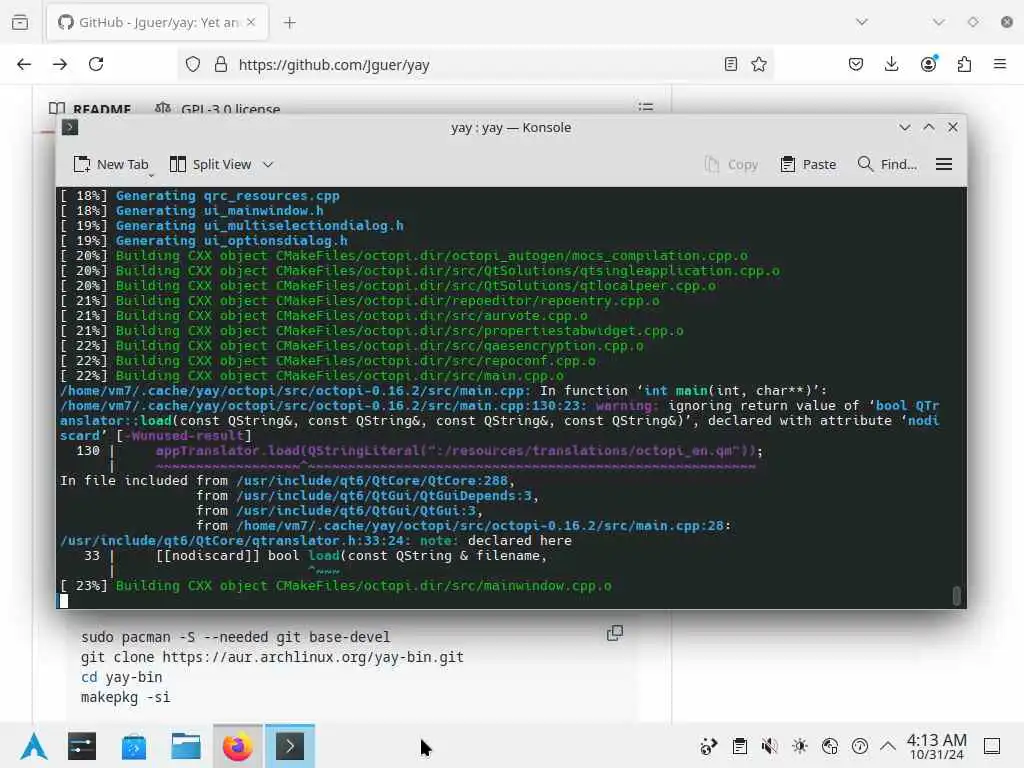Open Pocket save button

(x=856, y=64)
